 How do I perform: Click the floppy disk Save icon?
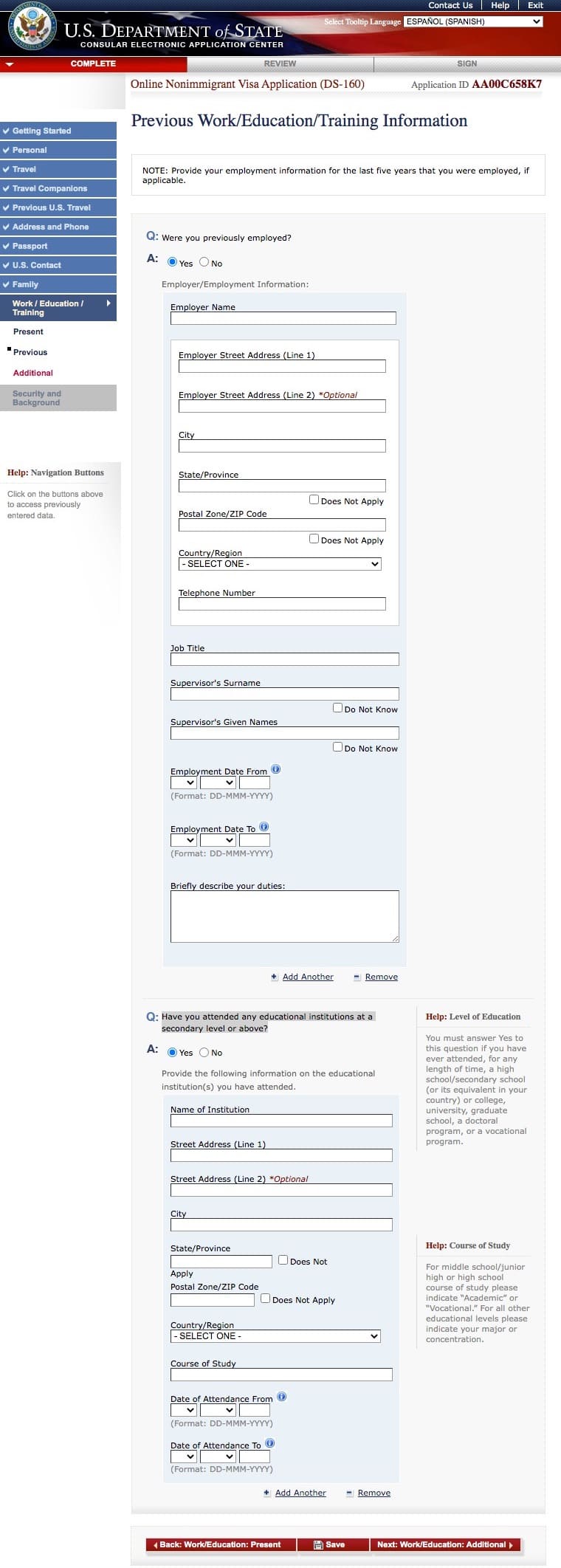[318, 1544]
